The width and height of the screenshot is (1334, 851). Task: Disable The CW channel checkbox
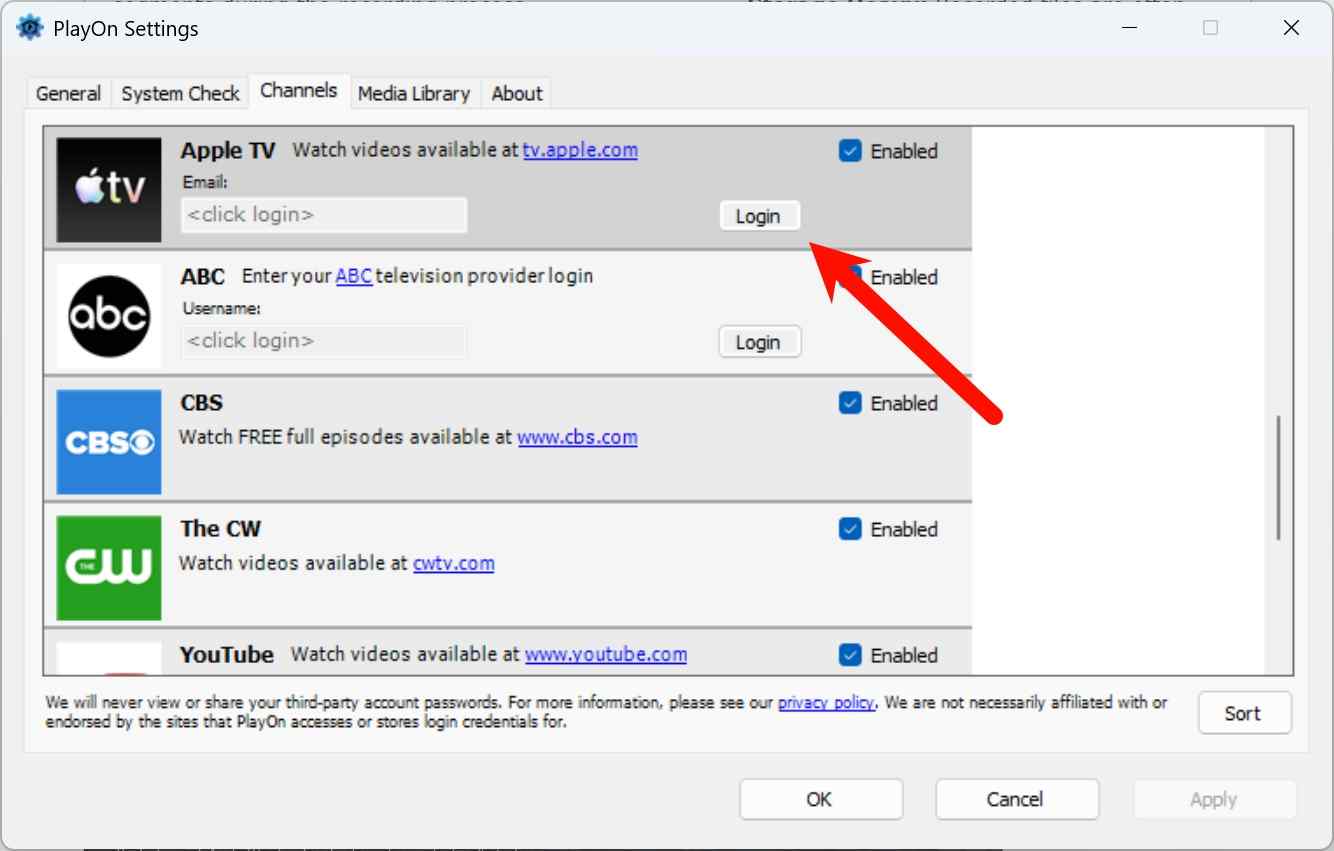pos(850,529)
